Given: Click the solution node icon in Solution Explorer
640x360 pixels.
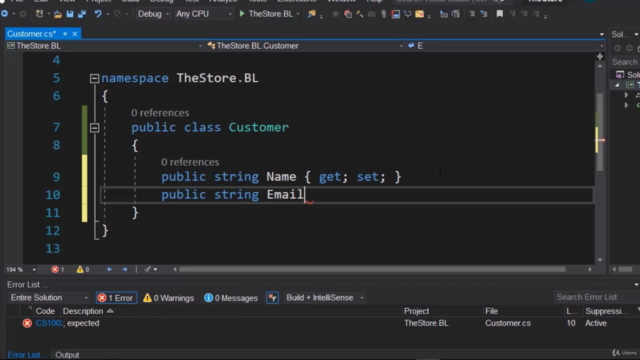Looking at the screenshot, I should [620, 75].
